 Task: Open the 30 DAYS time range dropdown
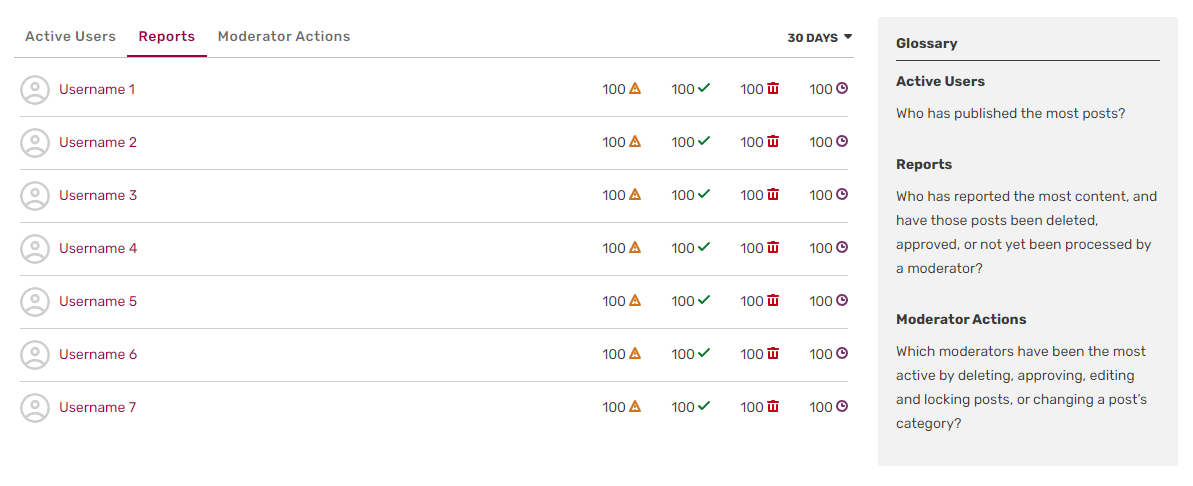coord(812,38)
